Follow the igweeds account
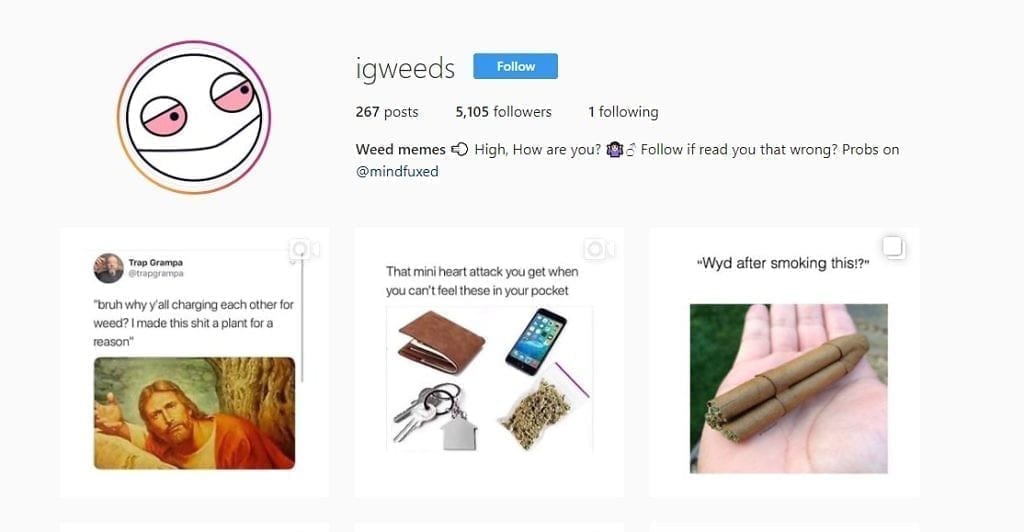 tap(515, 67)
